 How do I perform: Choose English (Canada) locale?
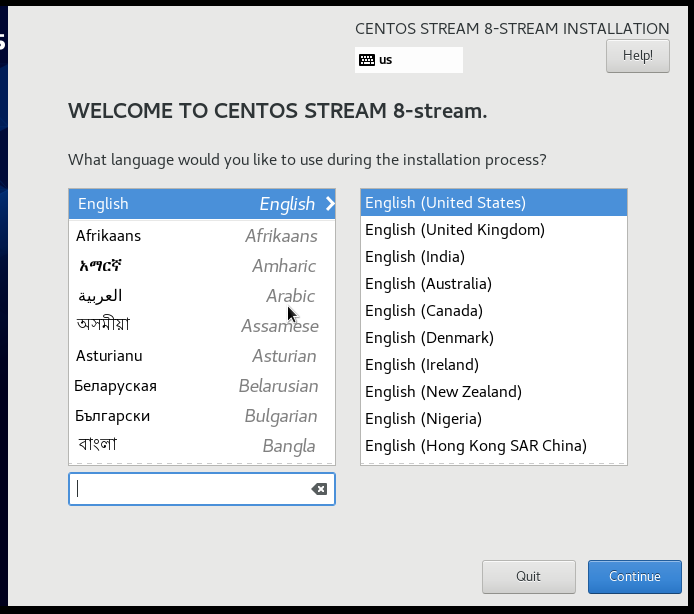494,311
